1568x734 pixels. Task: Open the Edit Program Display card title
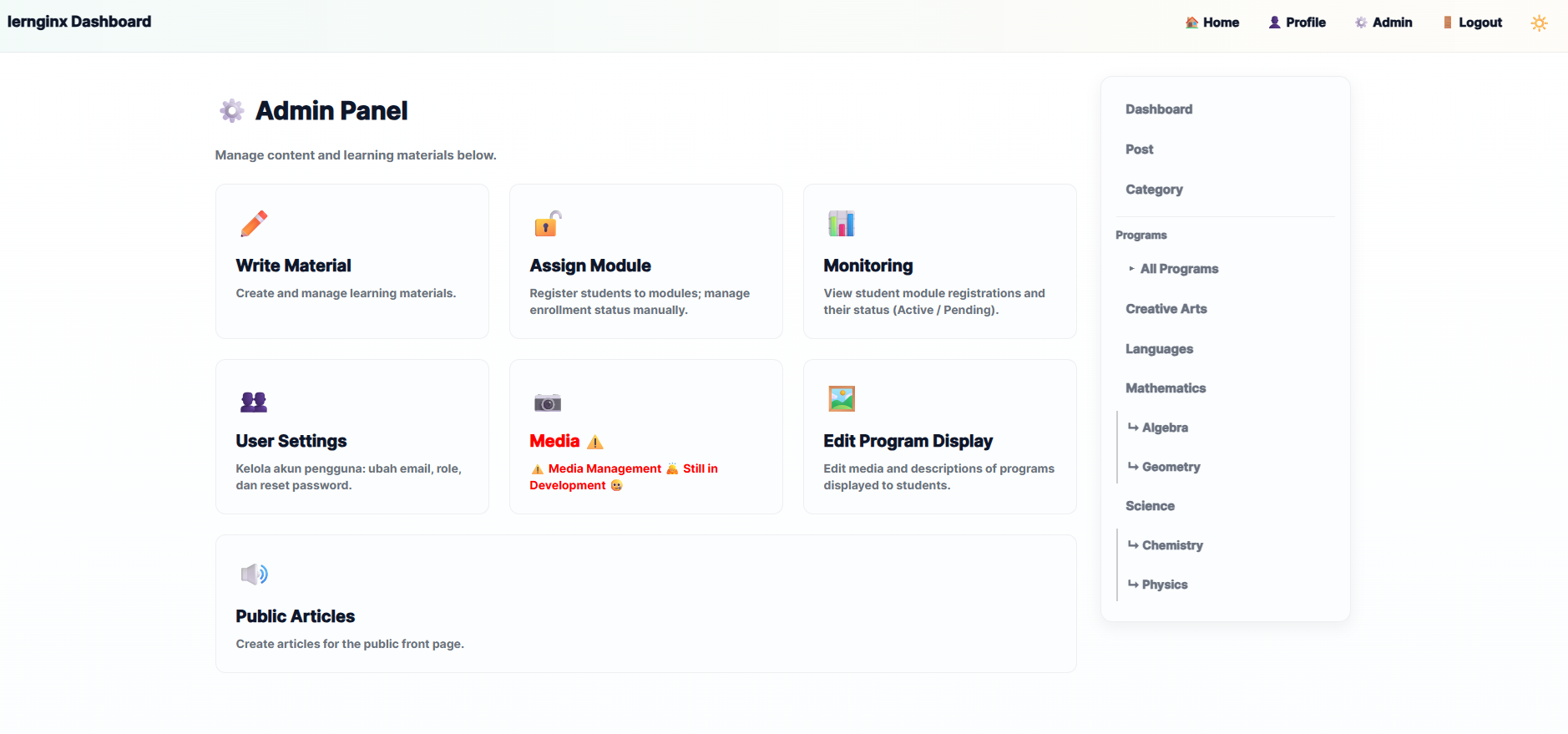(908, 441)
